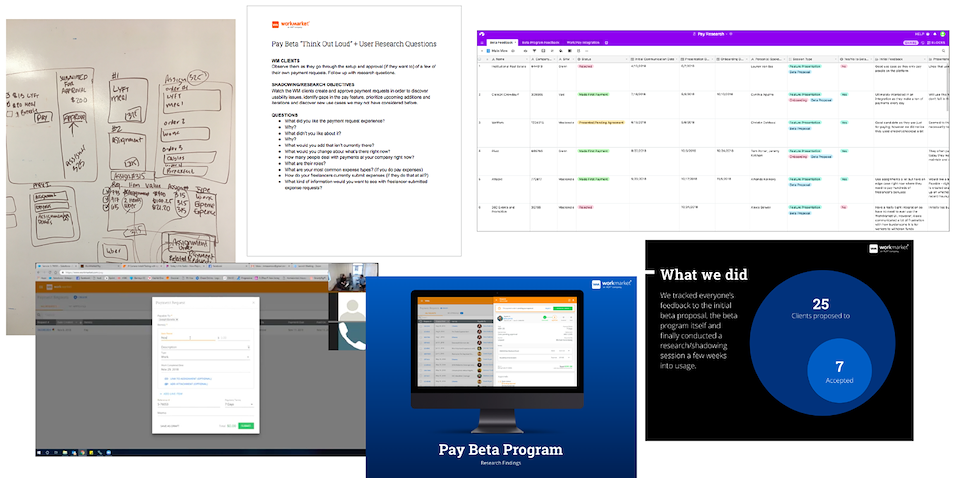The image size is (960, 478).
Task: Click the Pay Beta Program slide title
Action: pyautogui.click(x=501, y=450)
